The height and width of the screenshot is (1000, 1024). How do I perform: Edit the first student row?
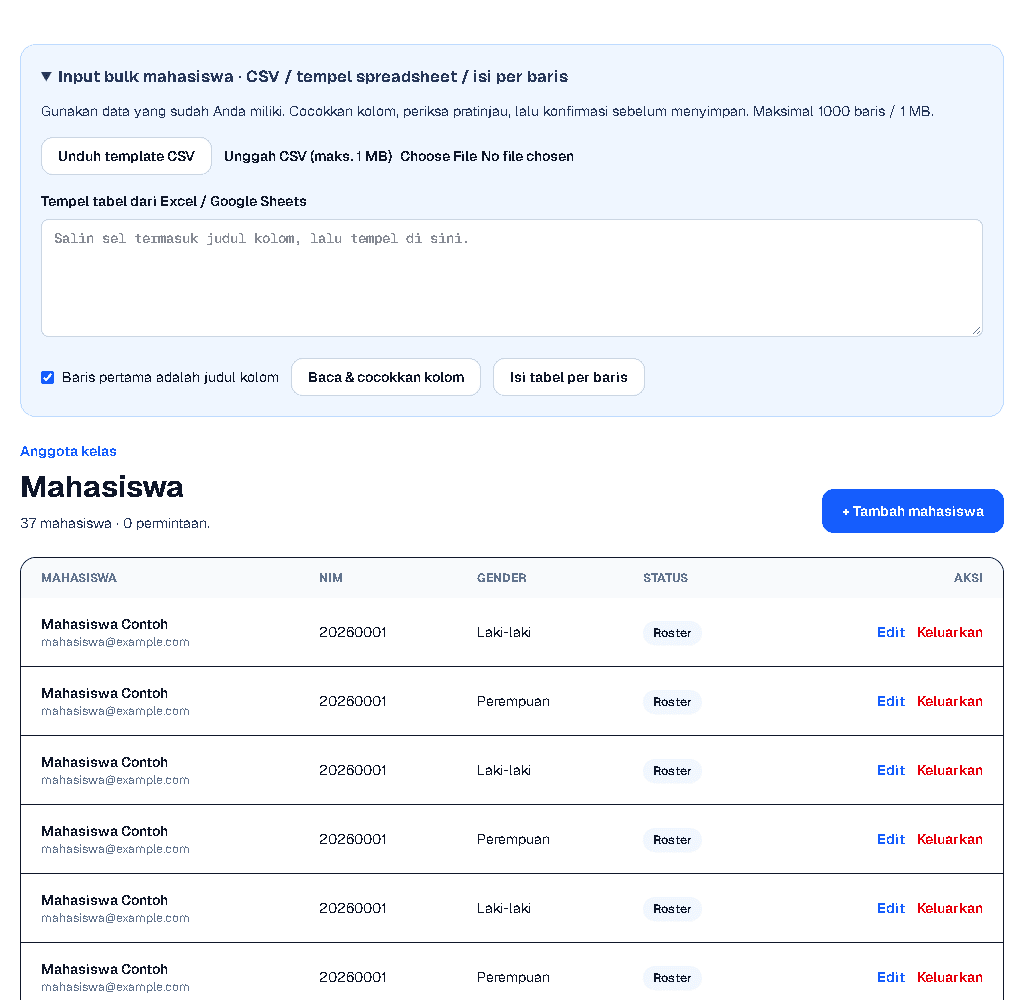(891, 632)
